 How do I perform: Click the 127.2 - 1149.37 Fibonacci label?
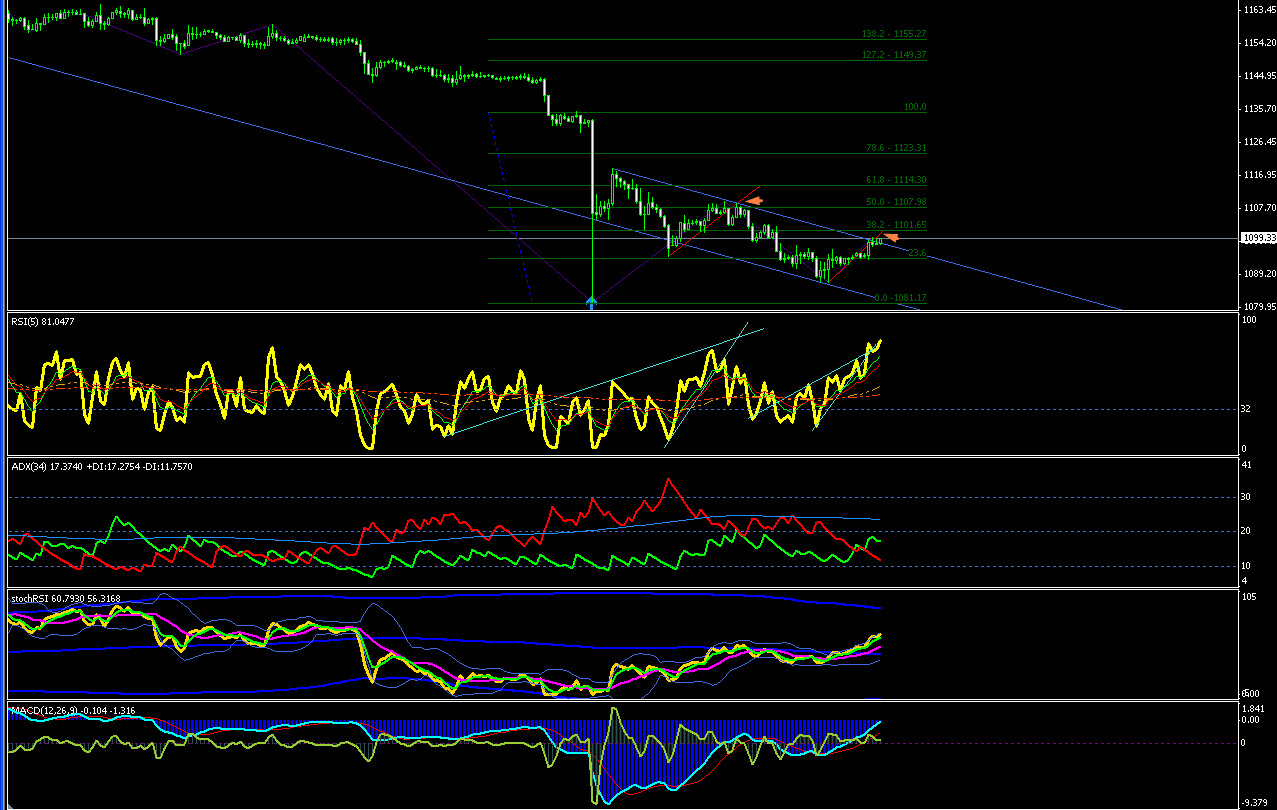point(894,55)
